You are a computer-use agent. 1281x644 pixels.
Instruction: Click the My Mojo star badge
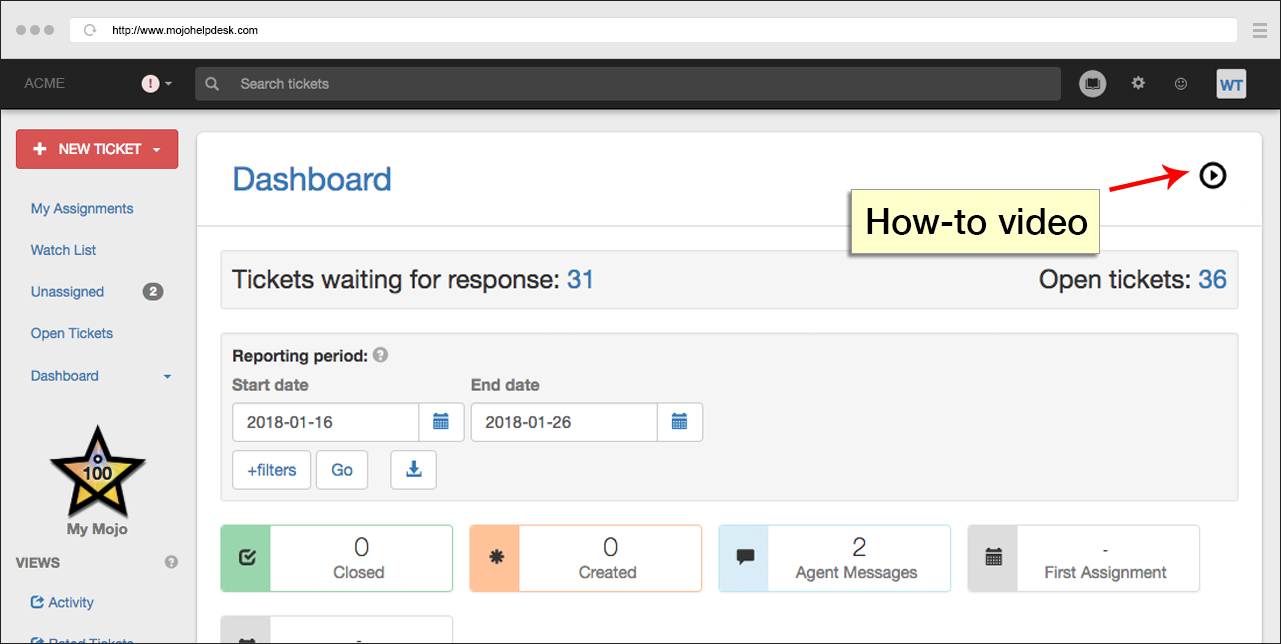98,475
